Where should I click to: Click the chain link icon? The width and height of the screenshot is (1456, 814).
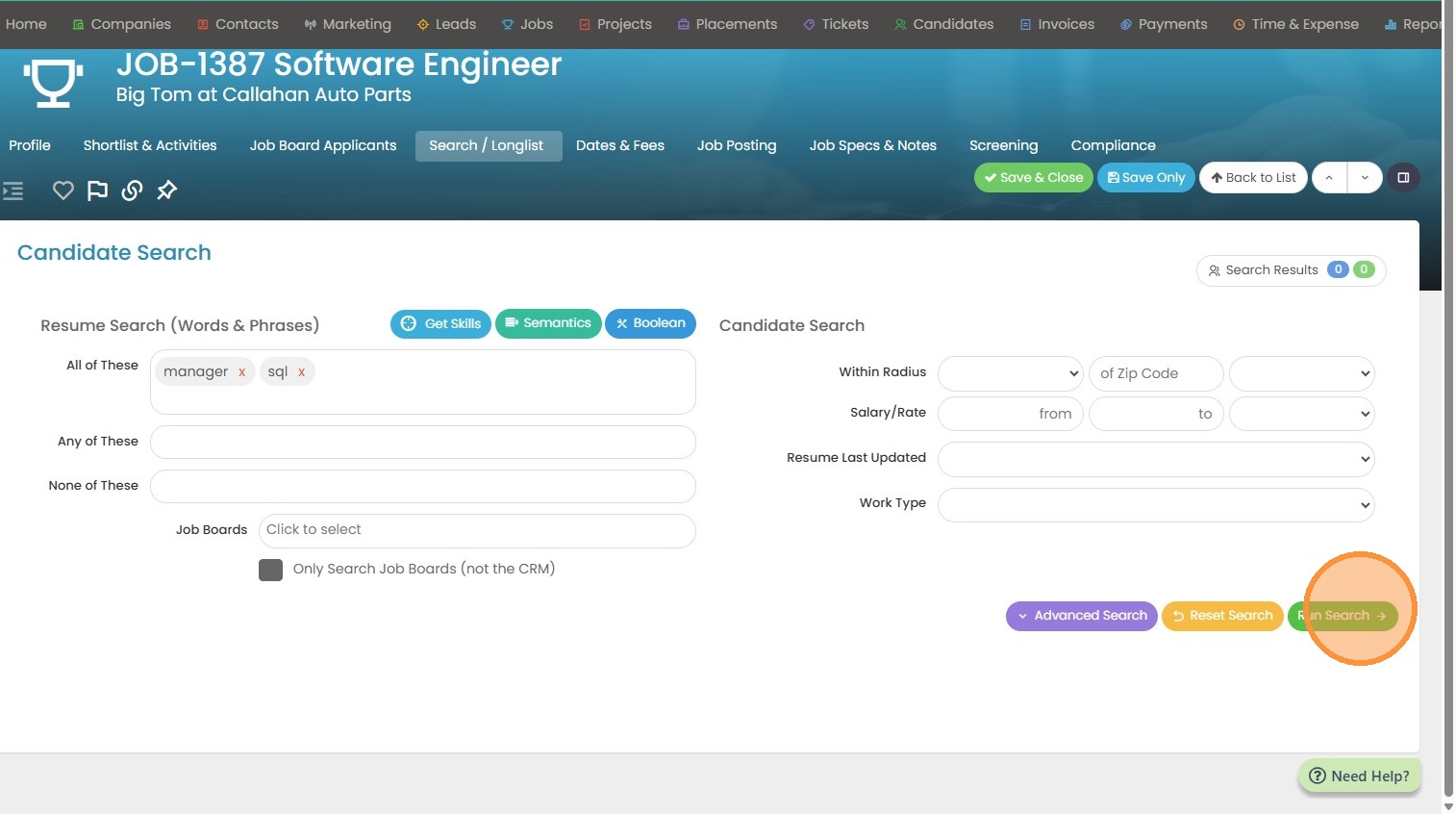[132, 191]
